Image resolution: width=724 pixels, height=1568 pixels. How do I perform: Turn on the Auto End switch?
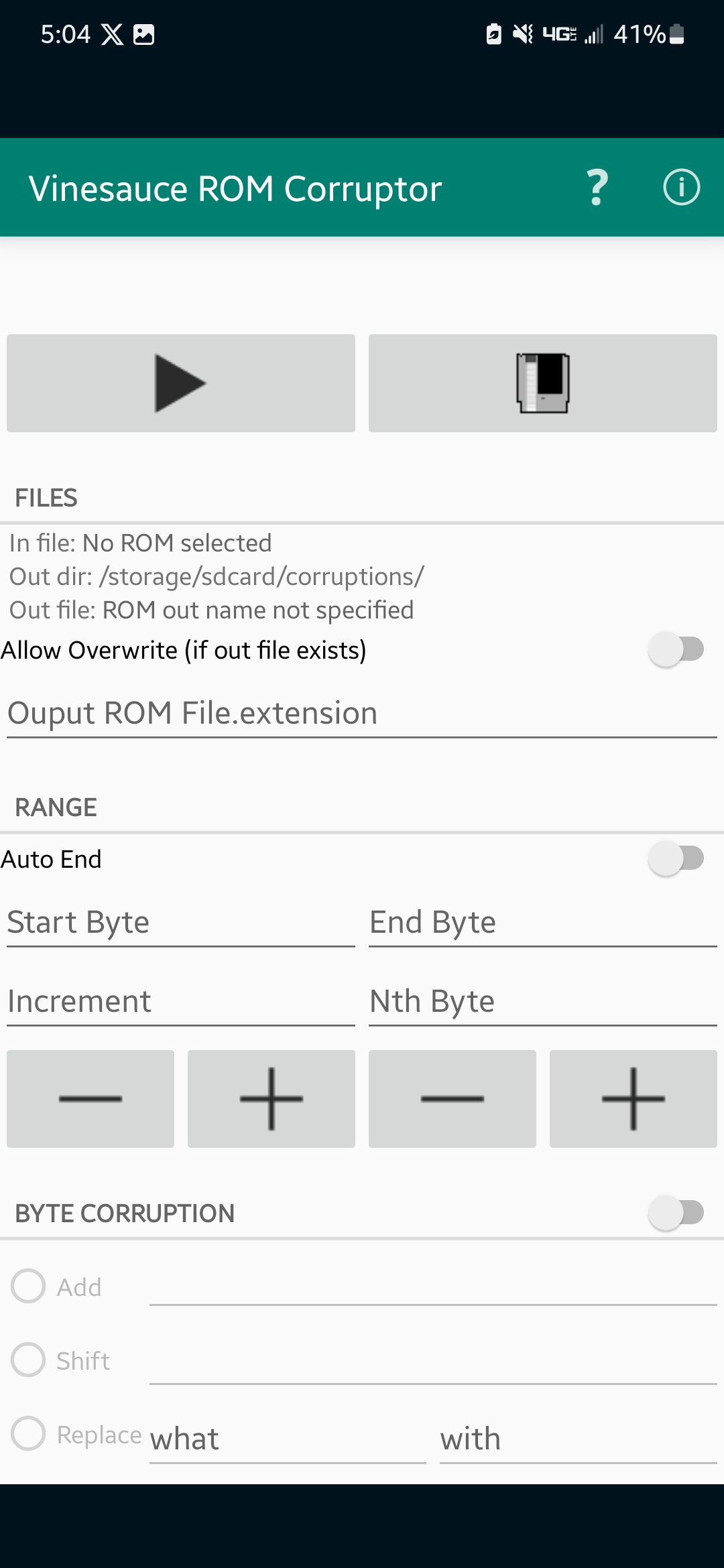click(676, 858)
